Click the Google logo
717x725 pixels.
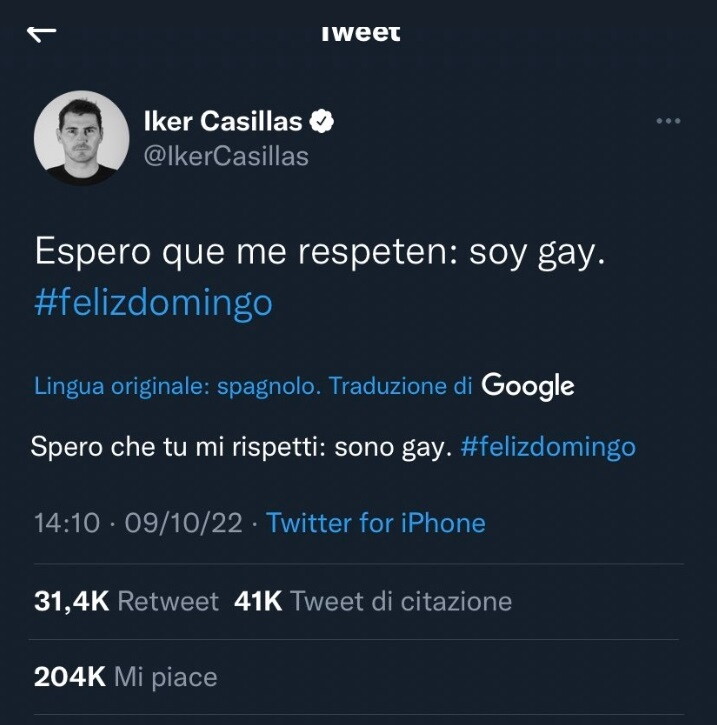point(527,385)
